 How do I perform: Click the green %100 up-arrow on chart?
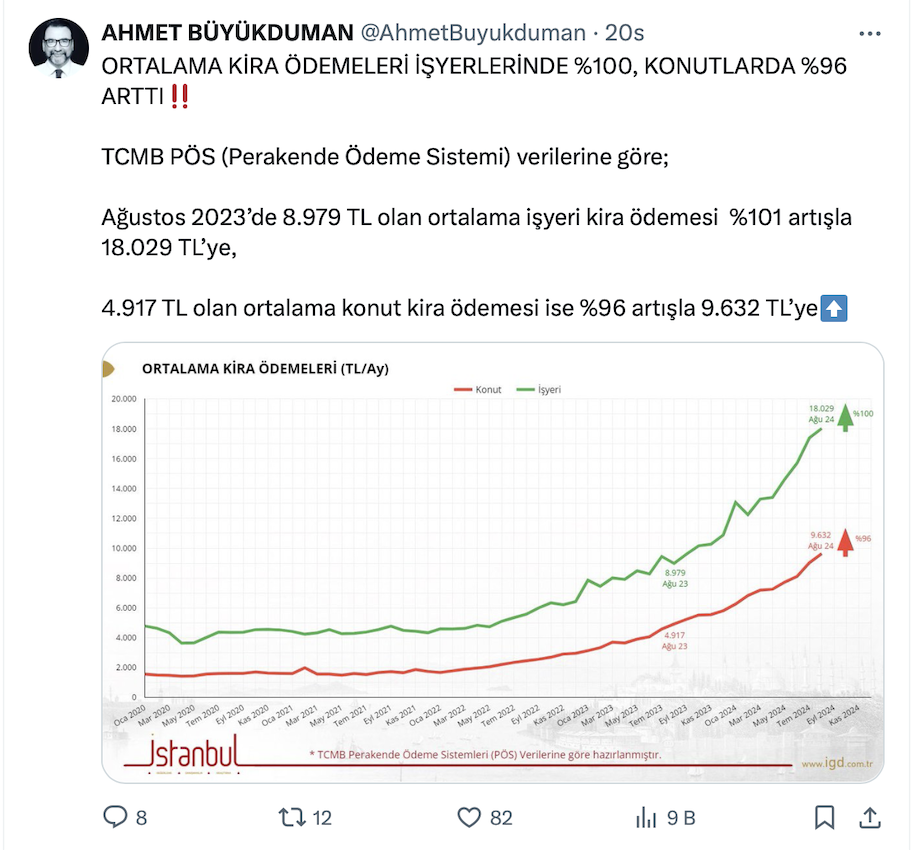[x=846, y=417]
